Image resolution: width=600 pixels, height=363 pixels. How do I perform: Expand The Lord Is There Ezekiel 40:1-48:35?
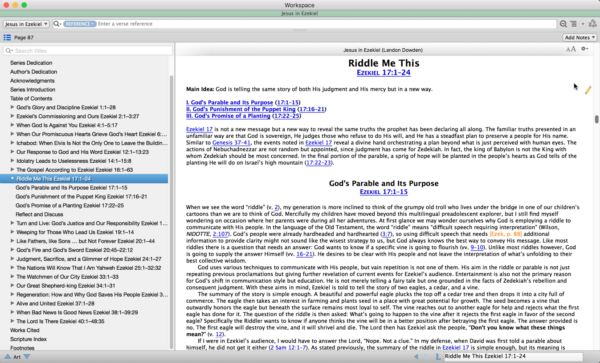pos(12,321)
